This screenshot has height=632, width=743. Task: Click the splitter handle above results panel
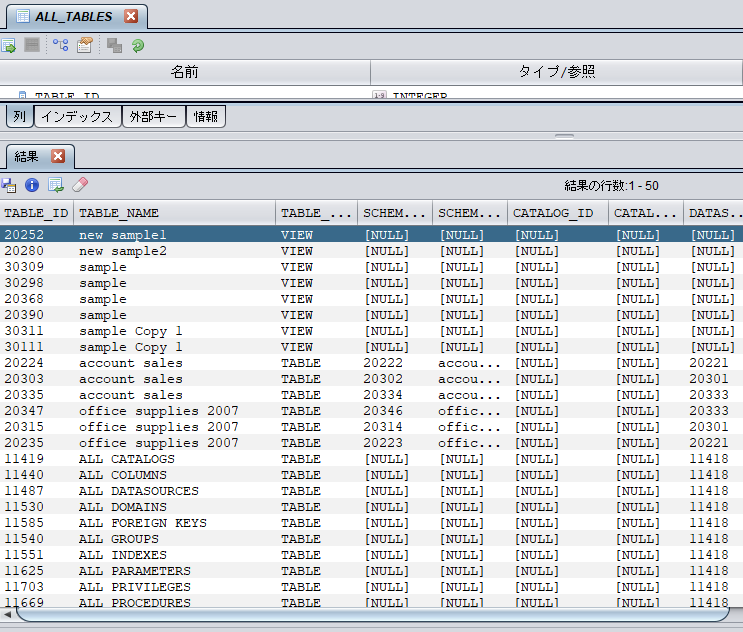click(x=564, y=136)
